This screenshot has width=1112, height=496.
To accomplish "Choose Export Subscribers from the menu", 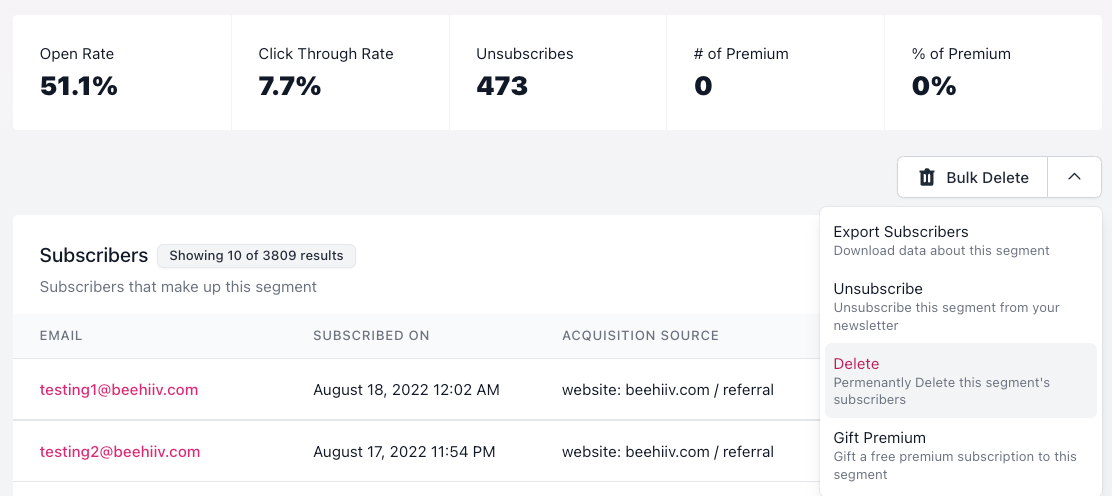I will (x=961, y=241).
